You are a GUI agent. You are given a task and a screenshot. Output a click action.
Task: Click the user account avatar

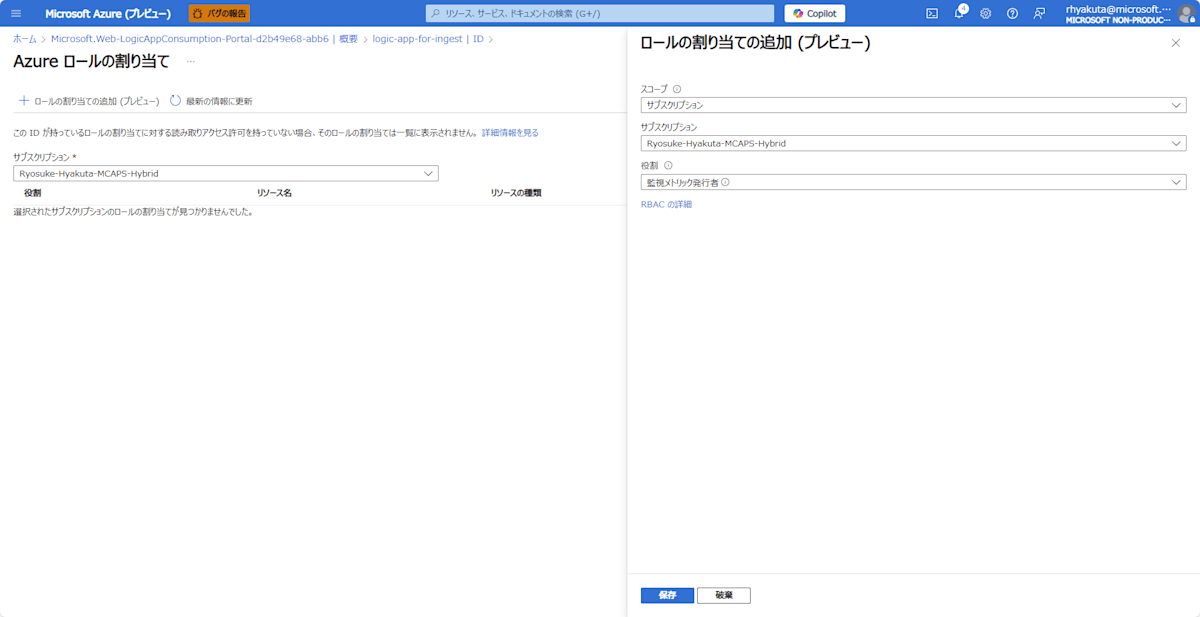[1185, 13]
